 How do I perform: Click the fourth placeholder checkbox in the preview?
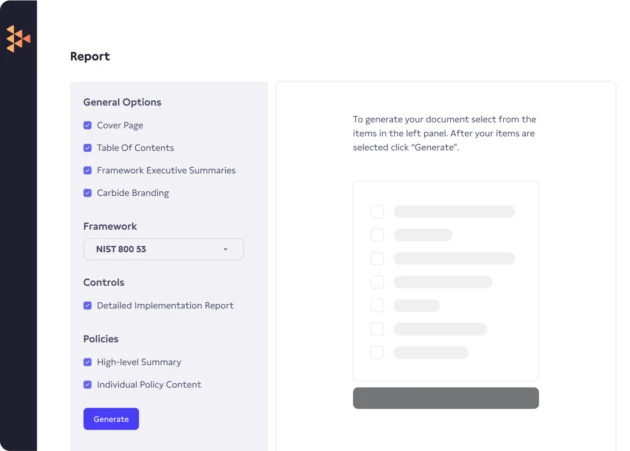377,282
